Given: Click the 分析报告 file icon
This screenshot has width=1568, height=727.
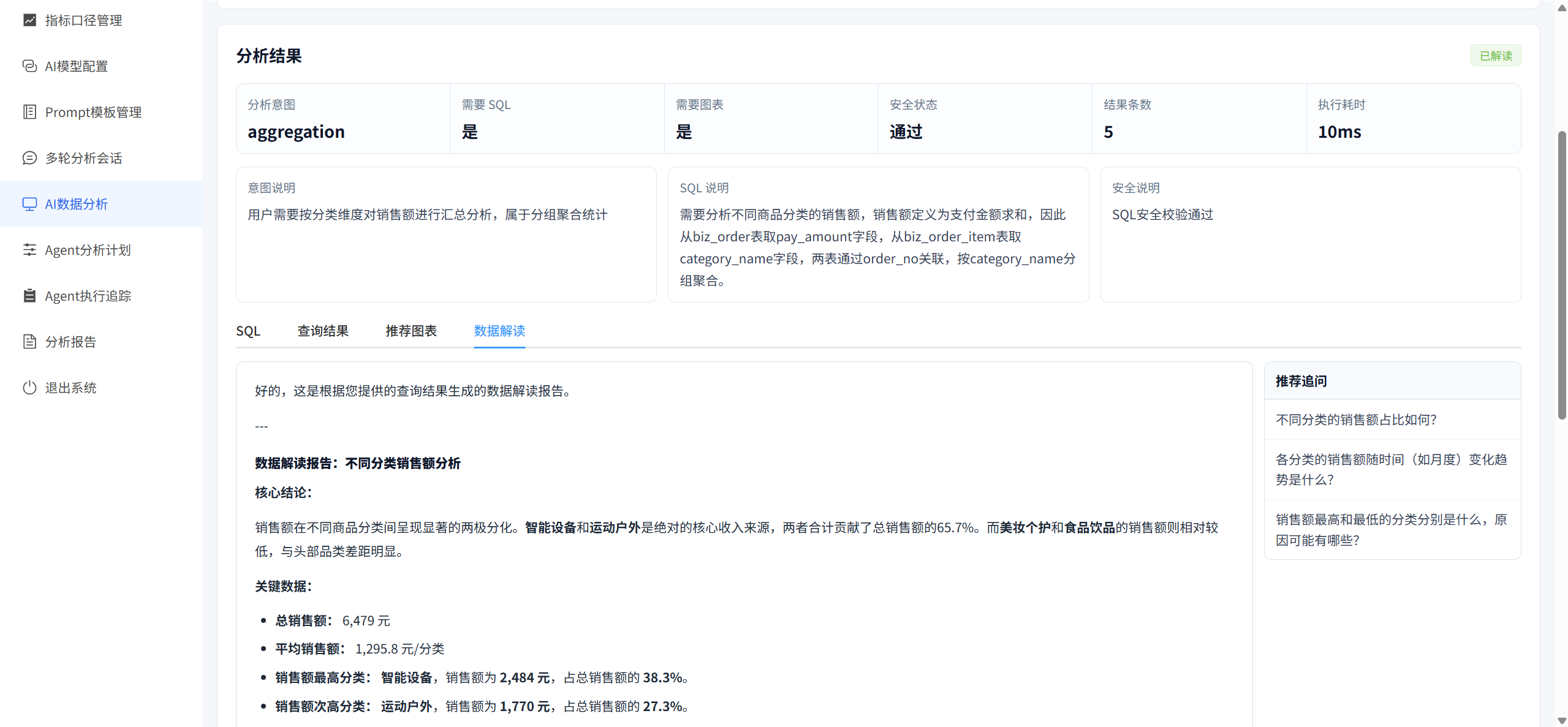Looking at the screenshot, I should [29, 342].
